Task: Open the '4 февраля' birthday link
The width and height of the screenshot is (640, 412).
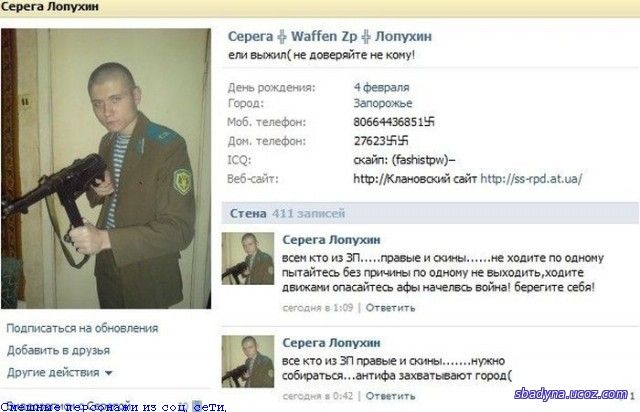Action: [381, 87]
